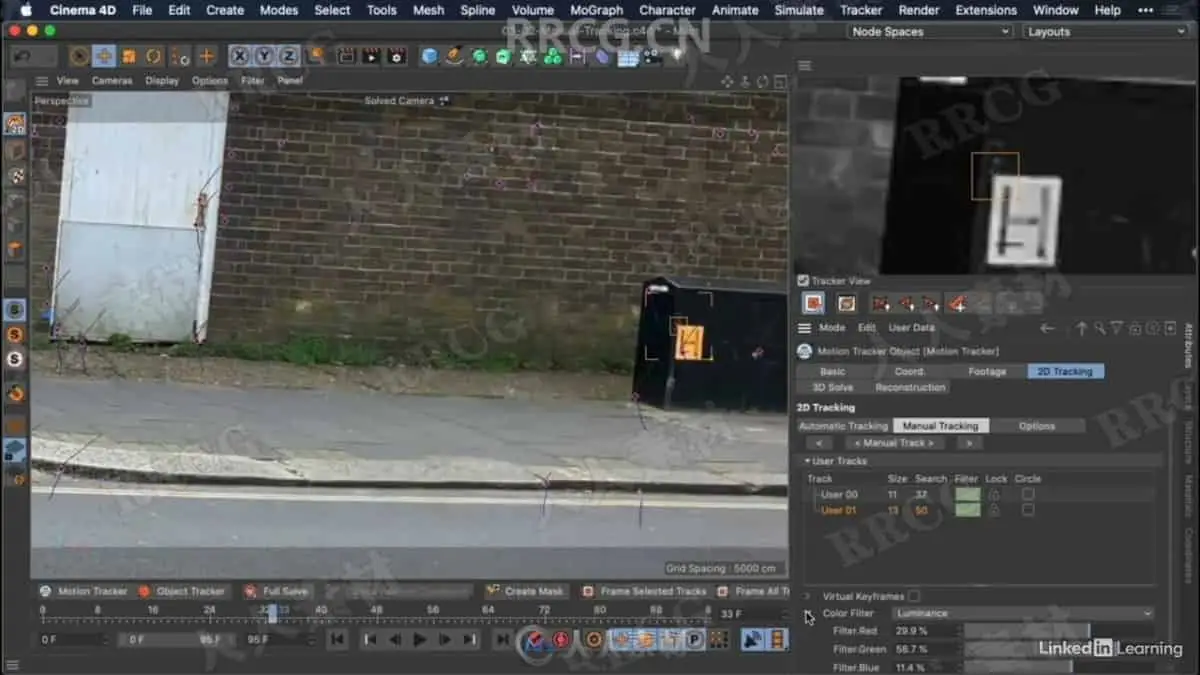Image resolution: width=1200 pixels, height=675 pixels.
Task: Select the User 00 track row
Action: point(980,494)
